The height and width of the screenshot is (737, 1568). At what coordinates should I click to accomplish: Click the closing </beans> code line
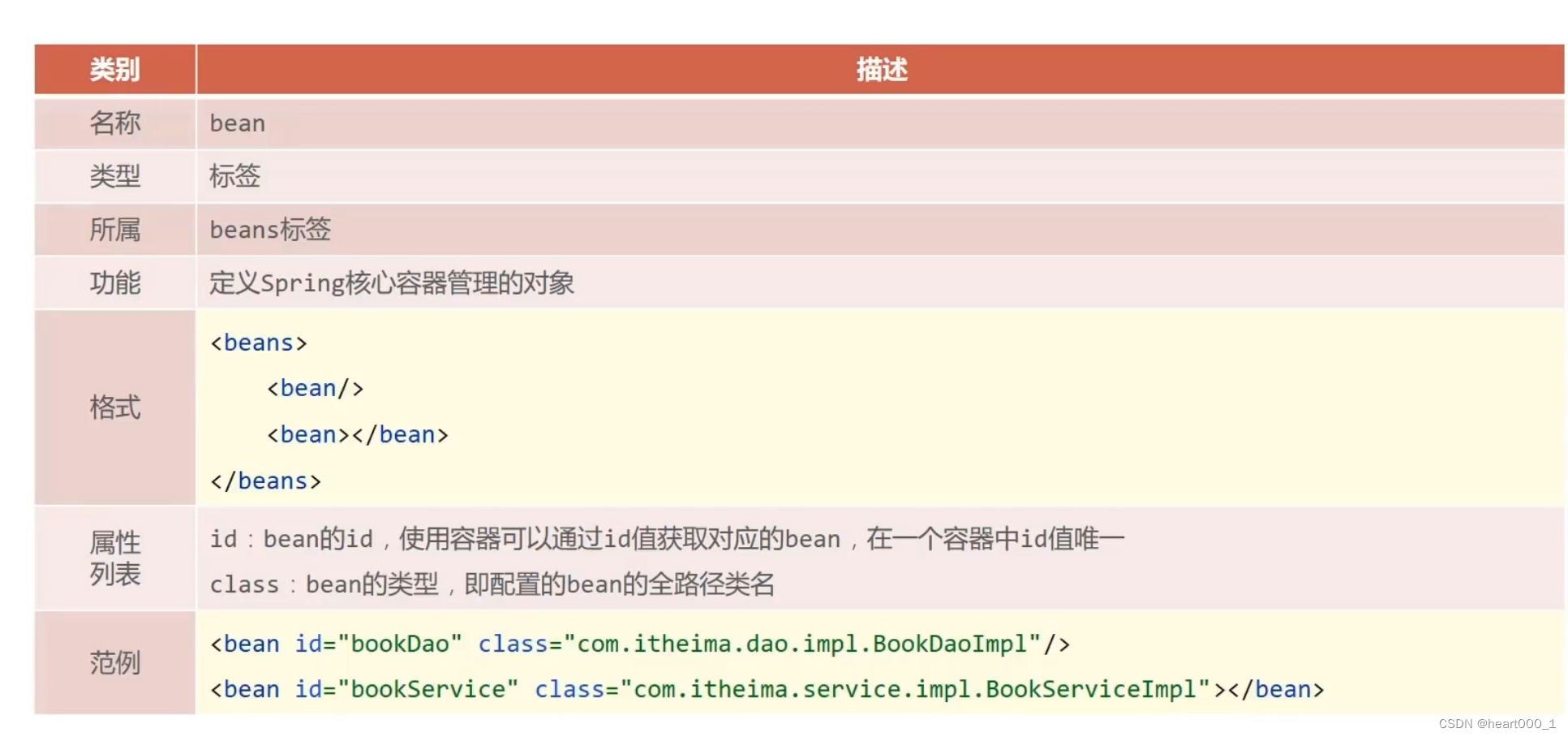click(x=266, y=481)
